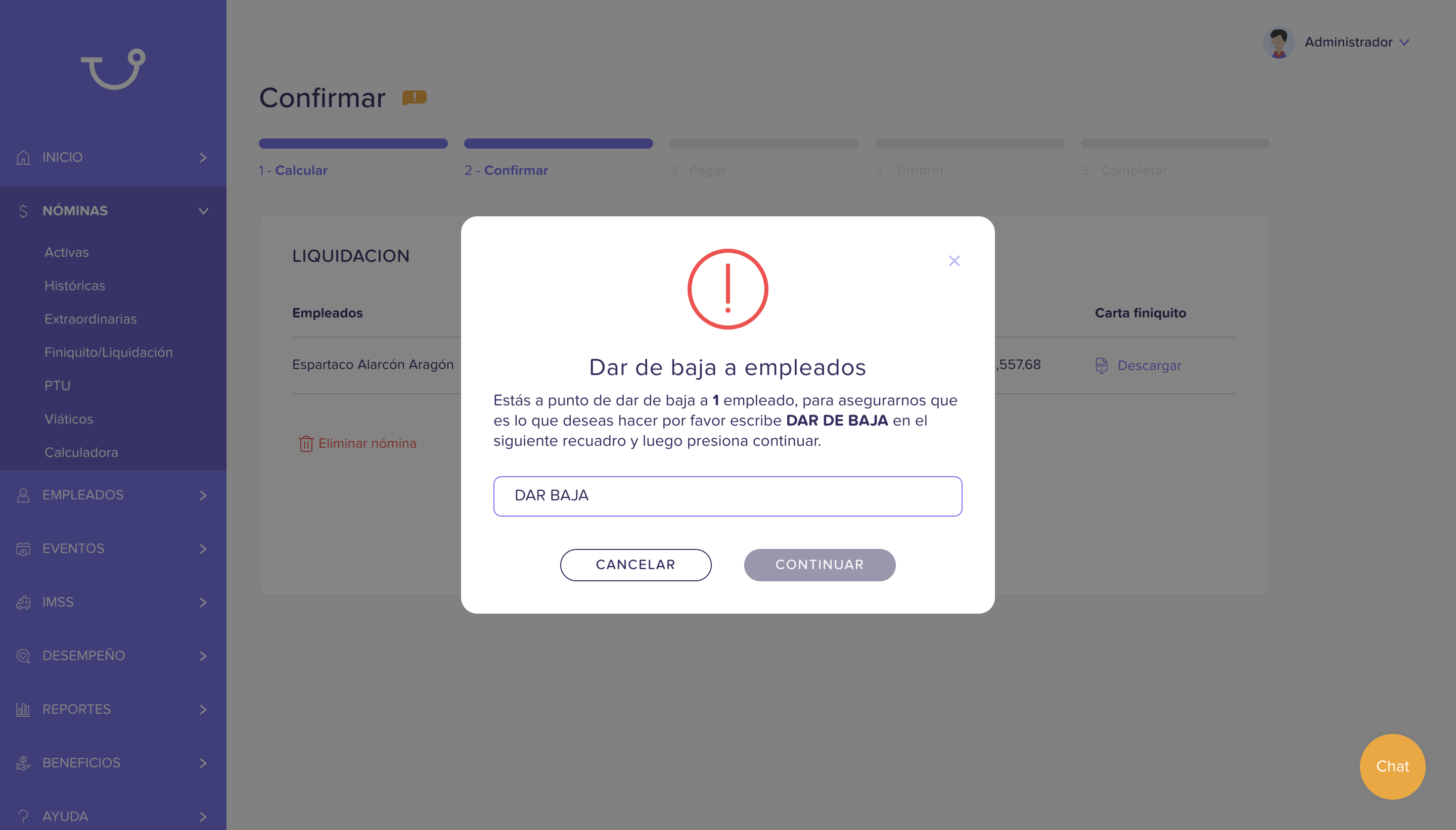
Task: Click the PDF download icon beside Descargar
Action: click(1102, 365)
